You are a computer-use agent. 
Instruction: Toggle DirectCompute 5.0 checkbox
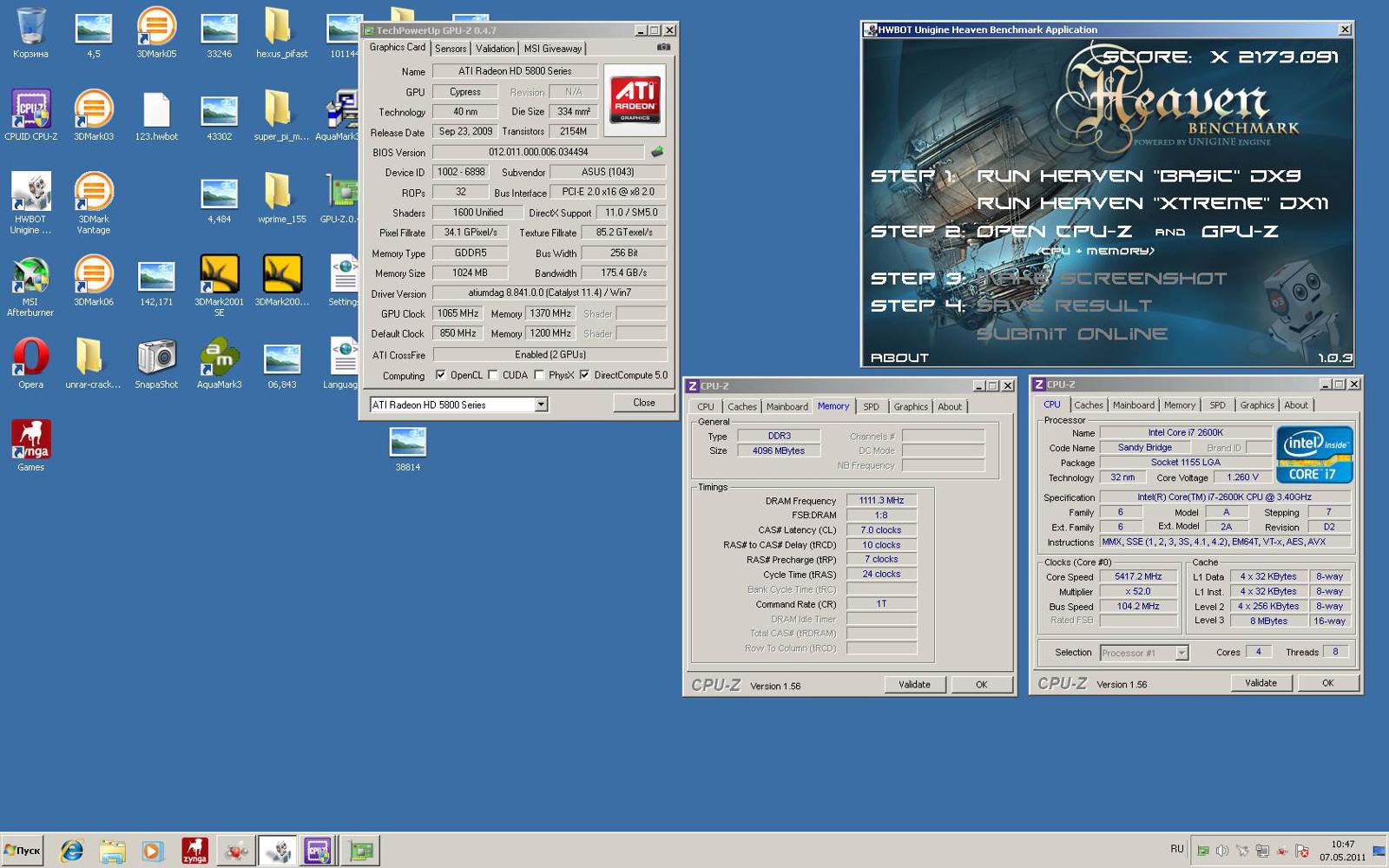tap(584, 375)
